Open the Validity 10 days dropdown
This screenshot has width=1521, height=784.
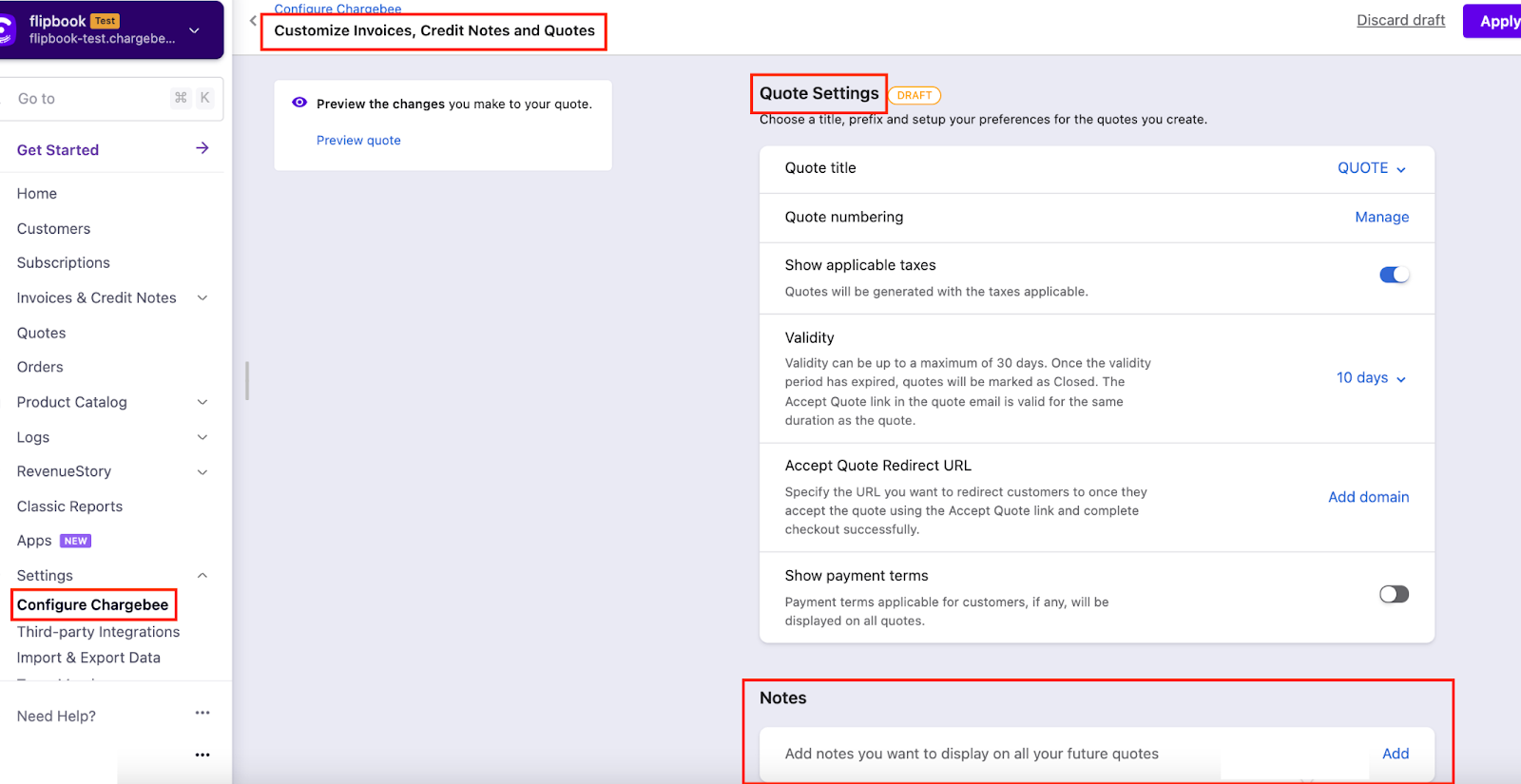click(x=1371, y=378)
